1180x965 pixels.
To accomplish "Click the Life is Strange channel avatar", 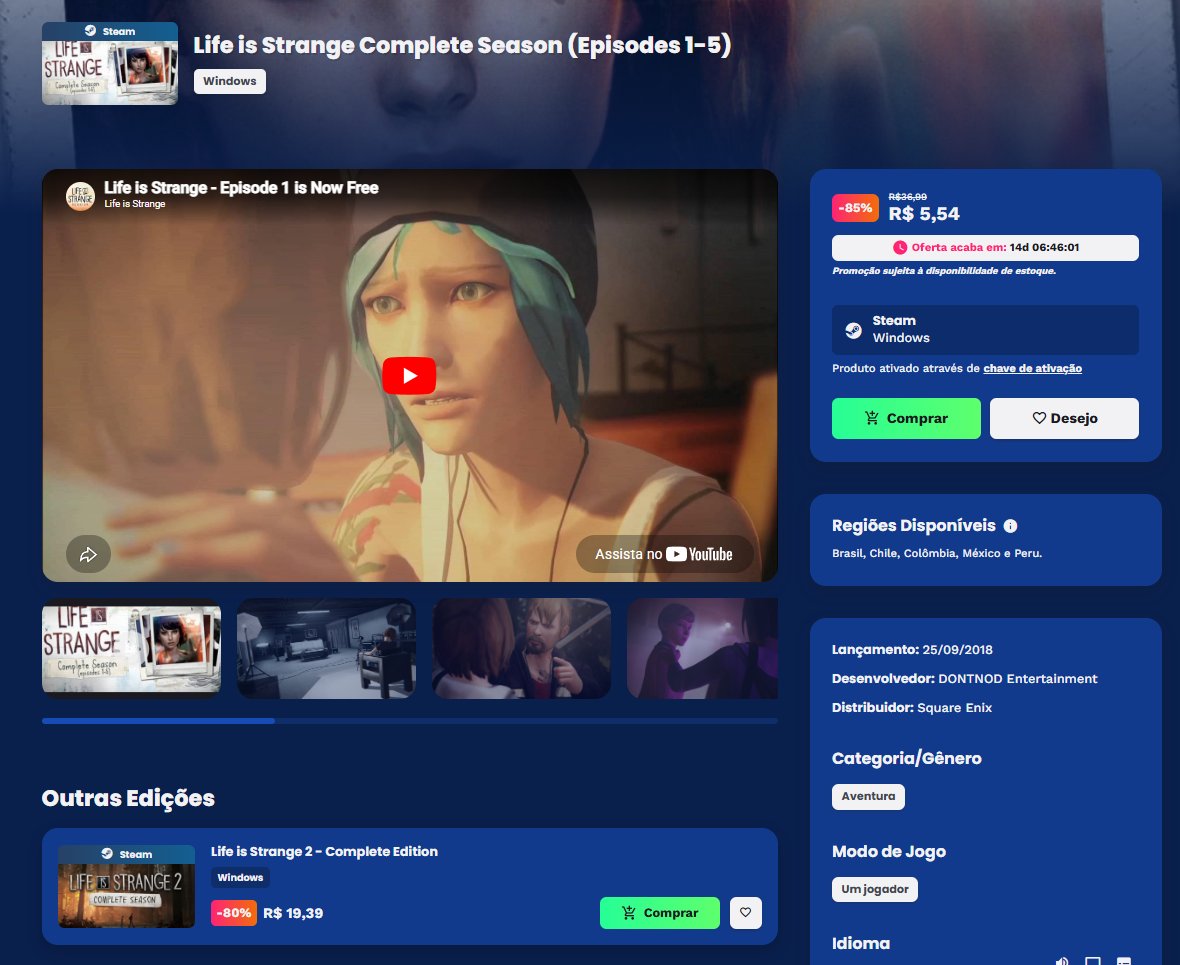I will [x=81, y=196].
